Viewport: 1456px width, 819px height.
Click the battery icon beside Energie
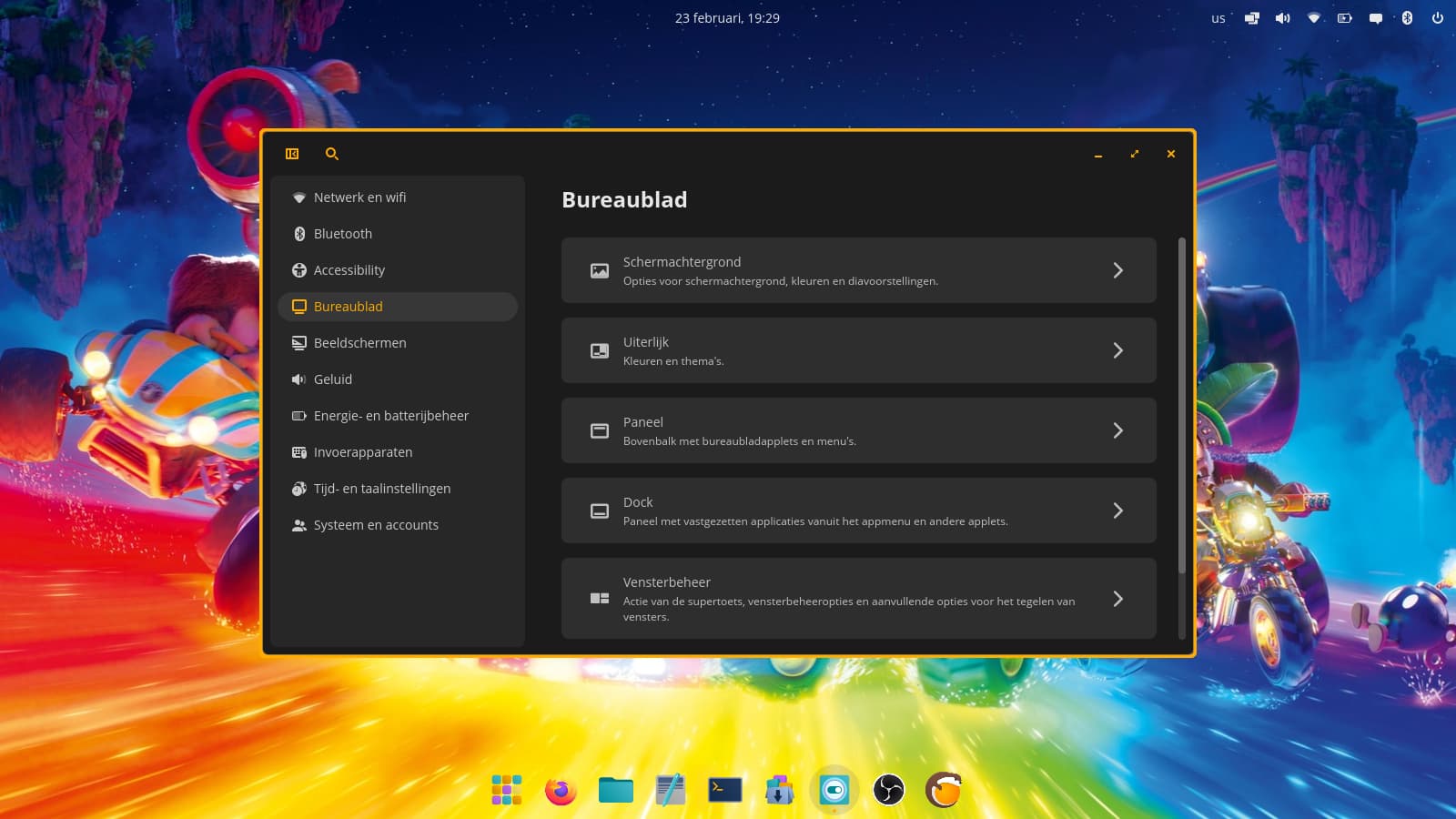pos(299,416)
